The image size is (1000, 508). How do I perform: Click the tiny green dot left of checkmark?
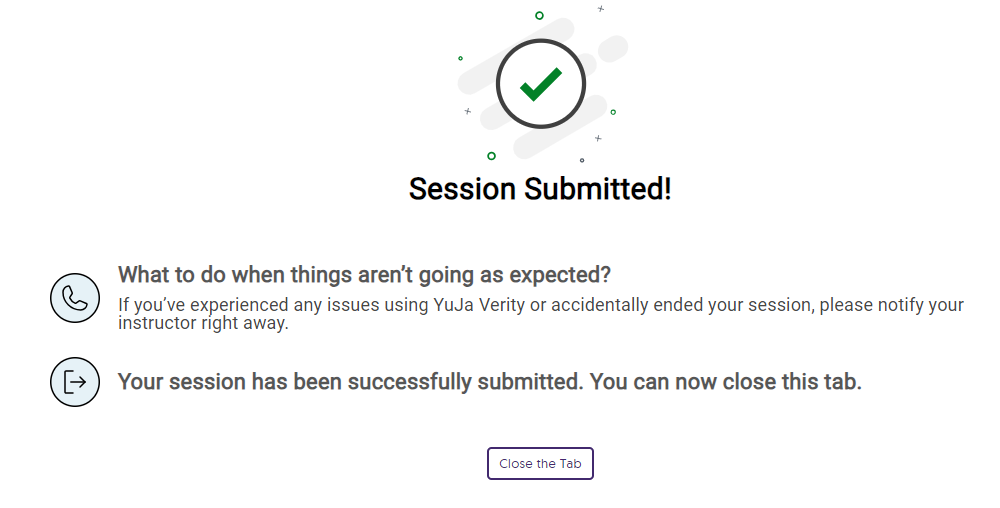460,59
